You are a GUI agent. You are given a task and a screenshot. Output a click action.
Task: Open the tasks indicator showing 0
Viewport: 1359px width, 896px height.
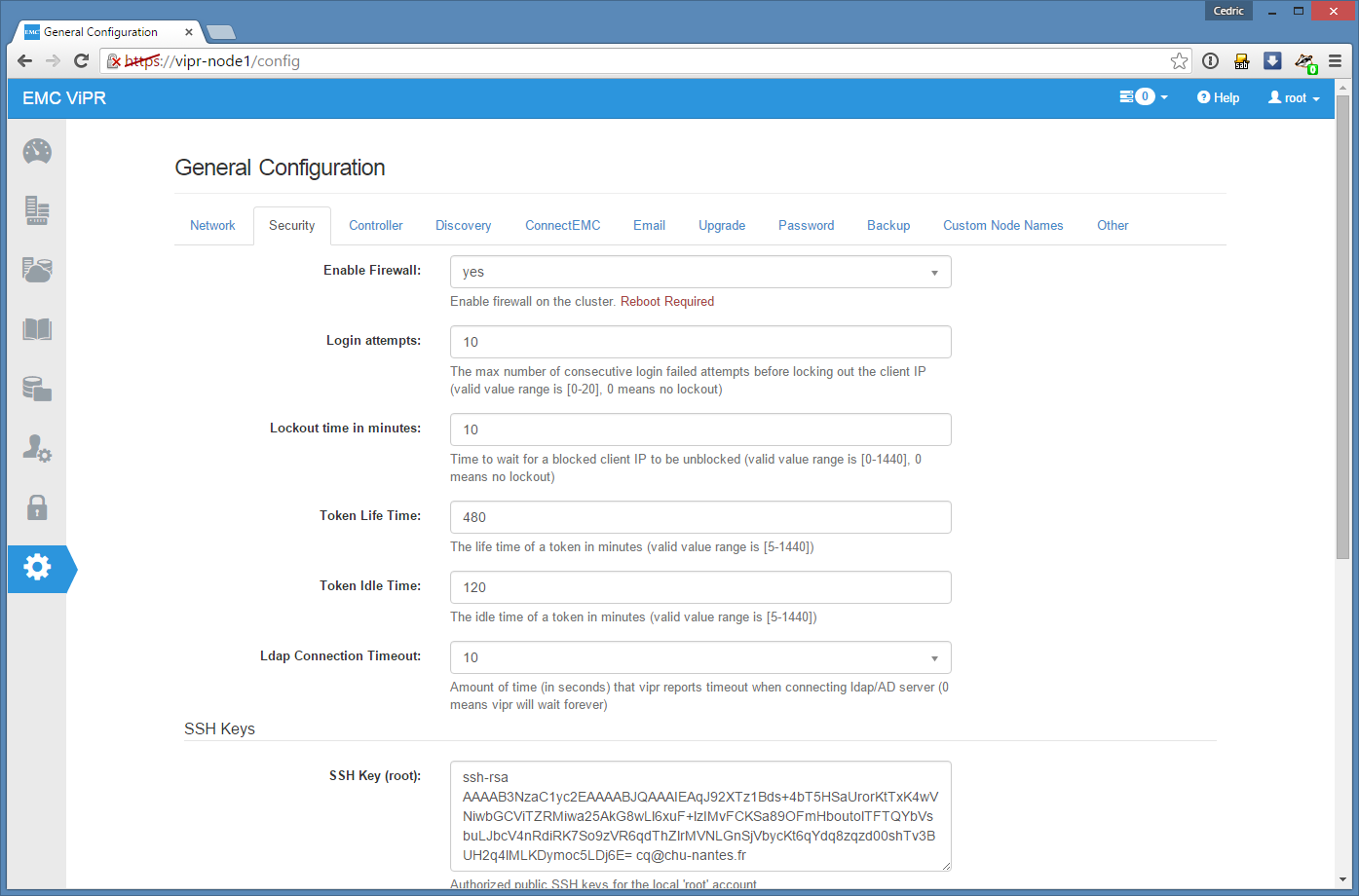[1144, 97]
